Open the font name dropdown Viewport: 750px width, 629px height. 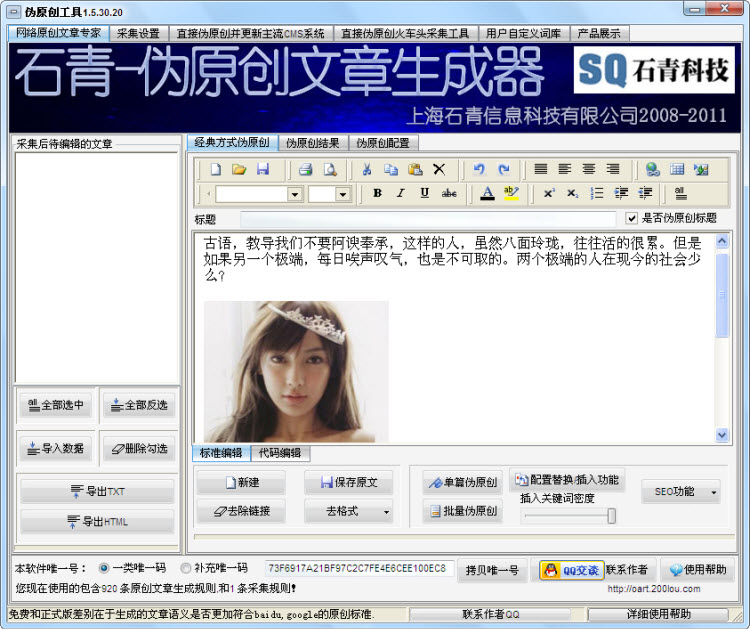pos(295,194)
